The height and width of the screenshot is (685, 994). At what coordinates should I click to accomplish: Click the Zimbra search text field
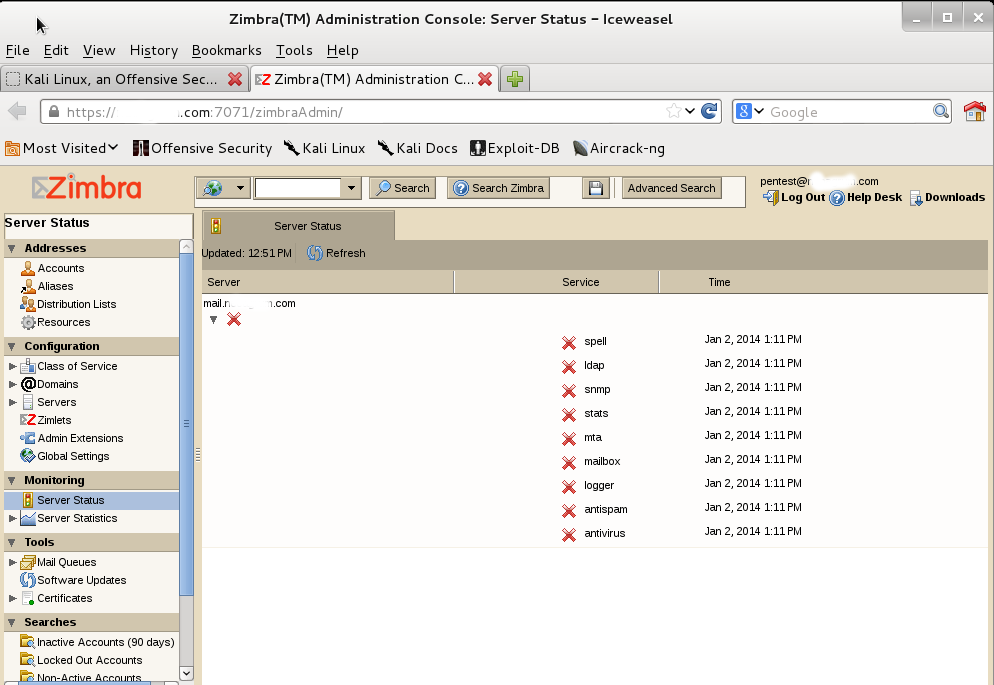[297, 188]
